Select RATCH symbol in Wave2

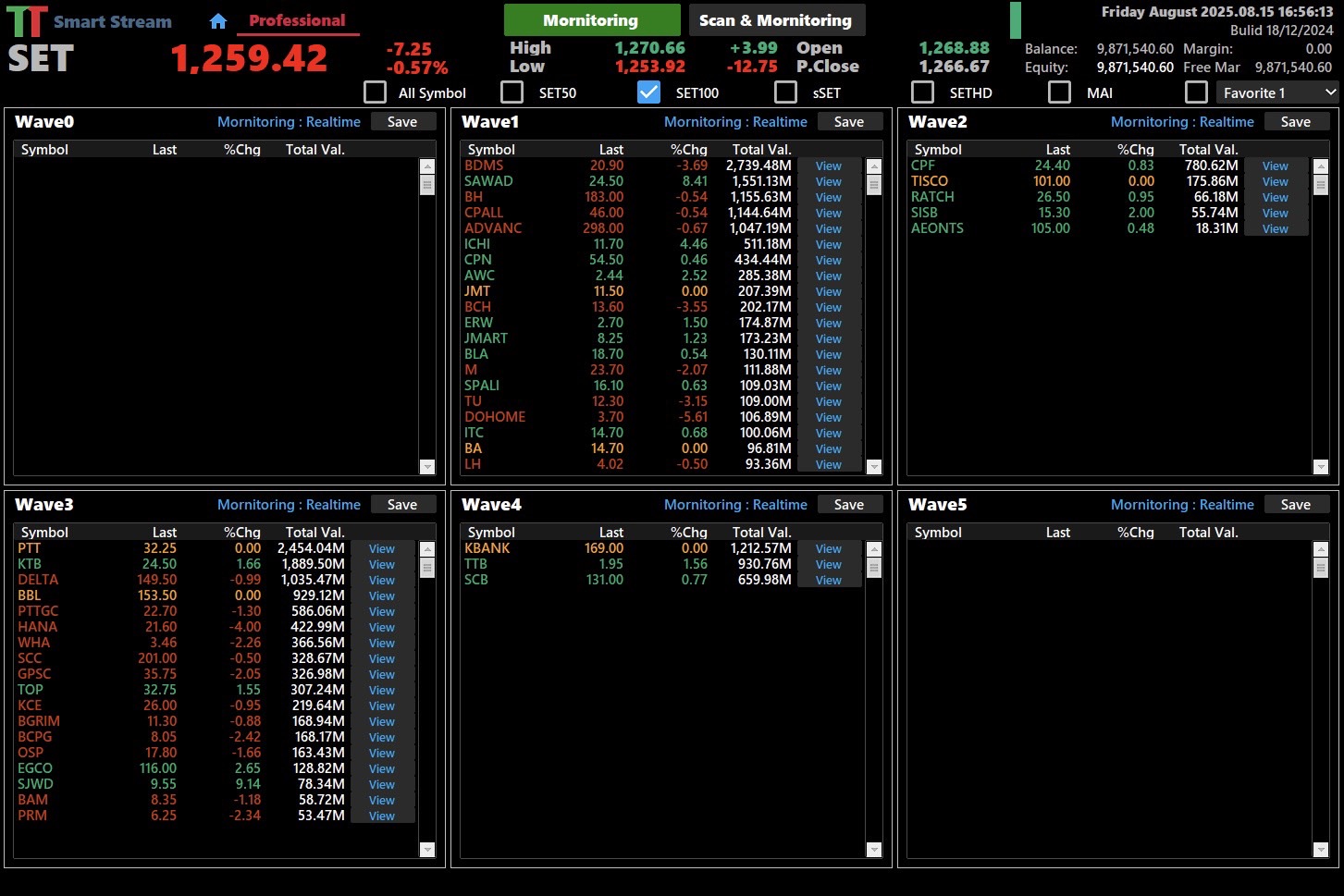coord(932,197)
